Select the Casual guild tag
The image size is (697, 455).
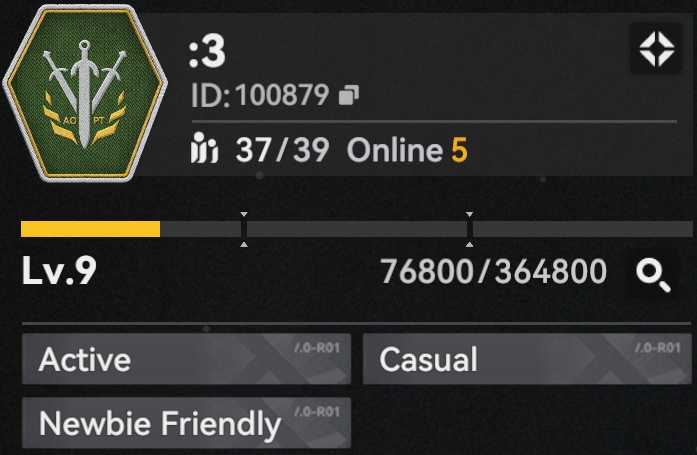527,359
